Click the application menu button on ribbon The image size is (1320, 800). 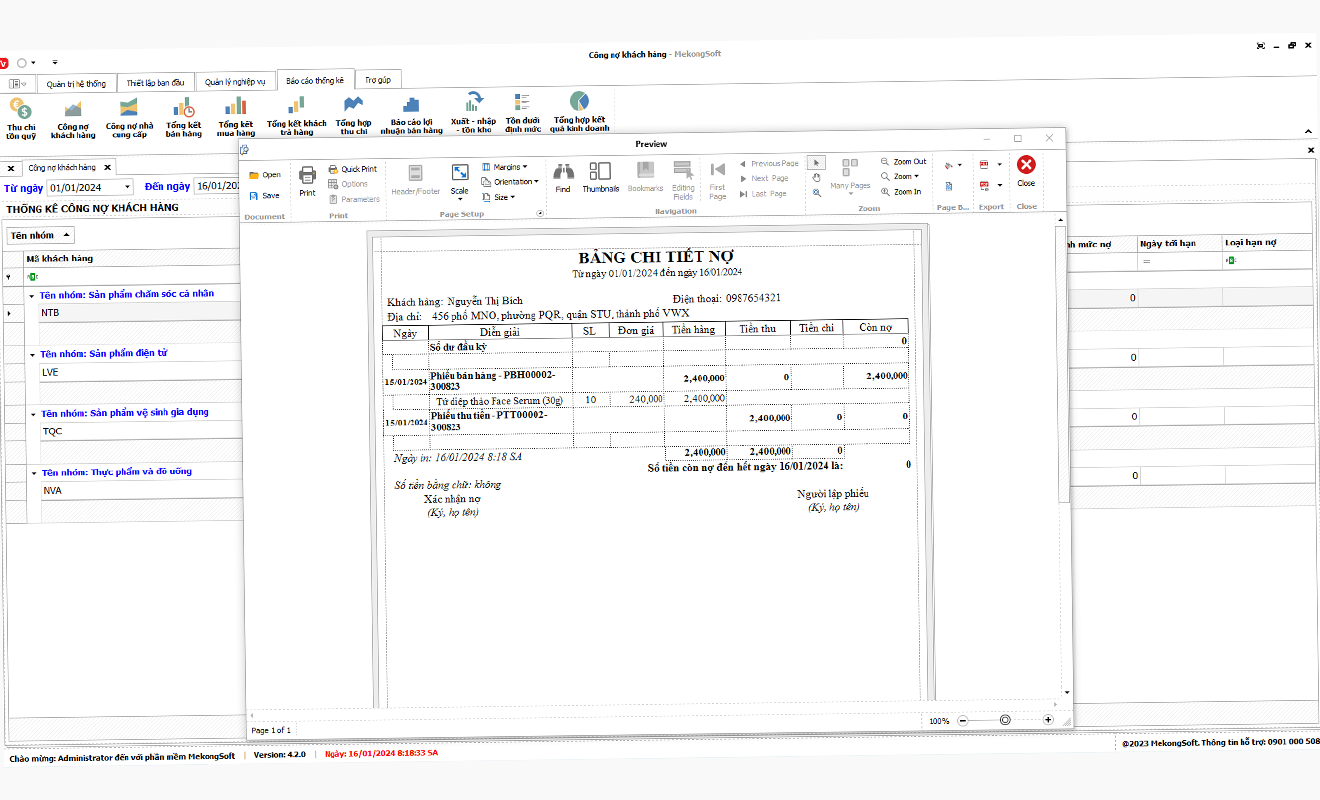[x=18, y=83]
